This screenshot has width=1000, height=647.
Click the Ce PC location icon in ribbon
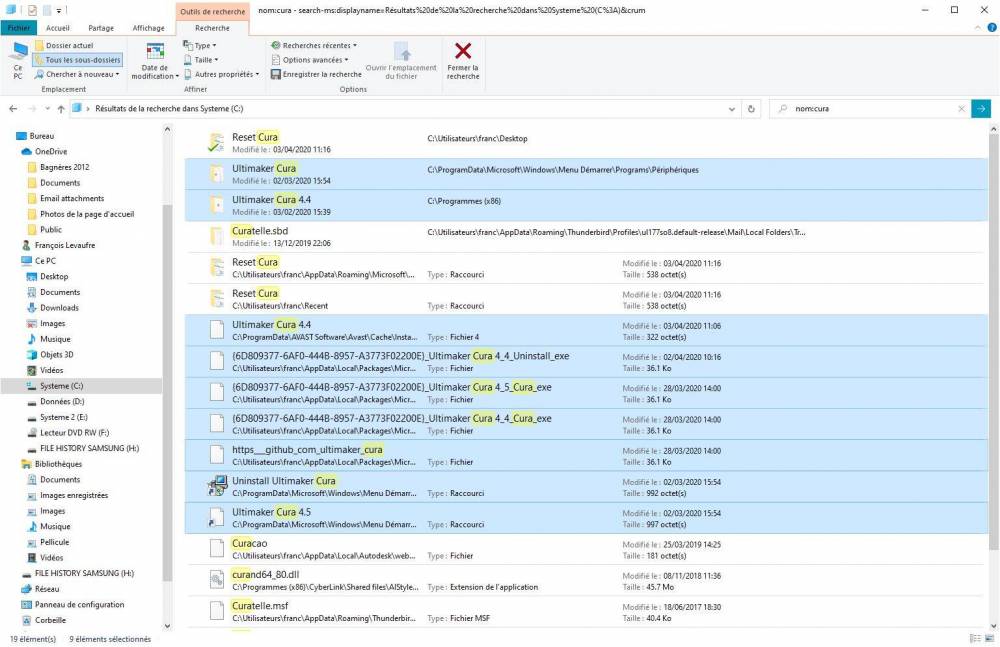[18, 61]
